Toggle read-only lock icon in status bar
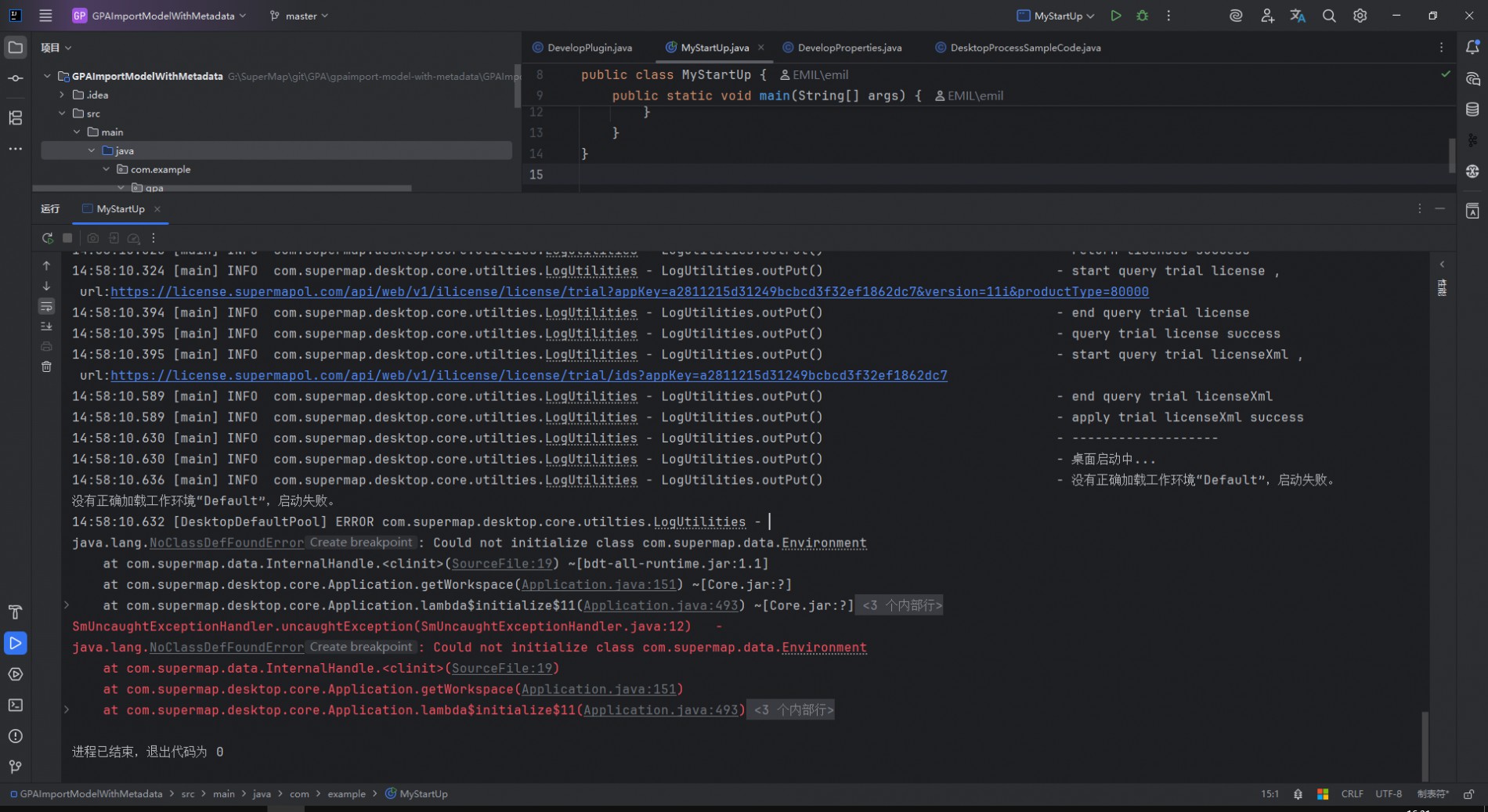1488x812 pixels. 1469,794
